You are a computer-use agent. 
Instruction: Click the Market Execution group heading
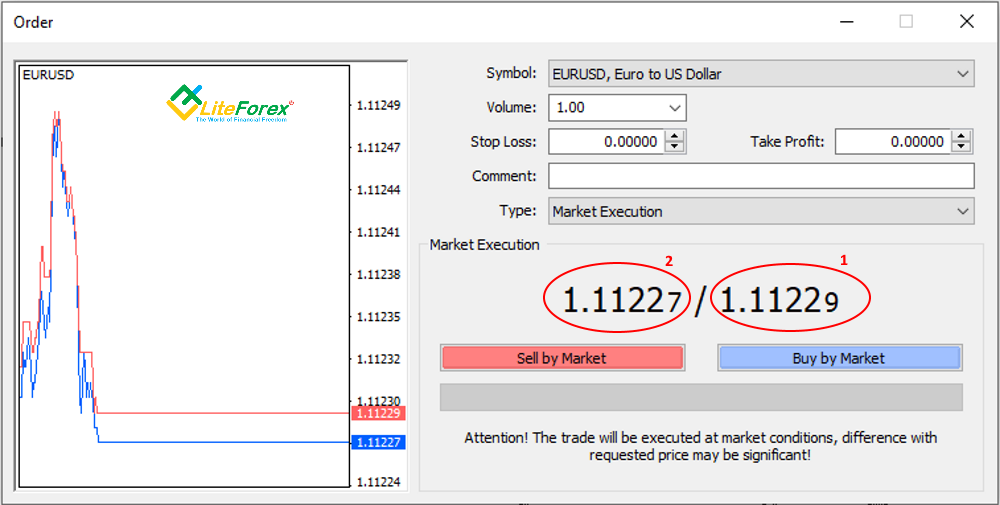[x=485, y=245]
